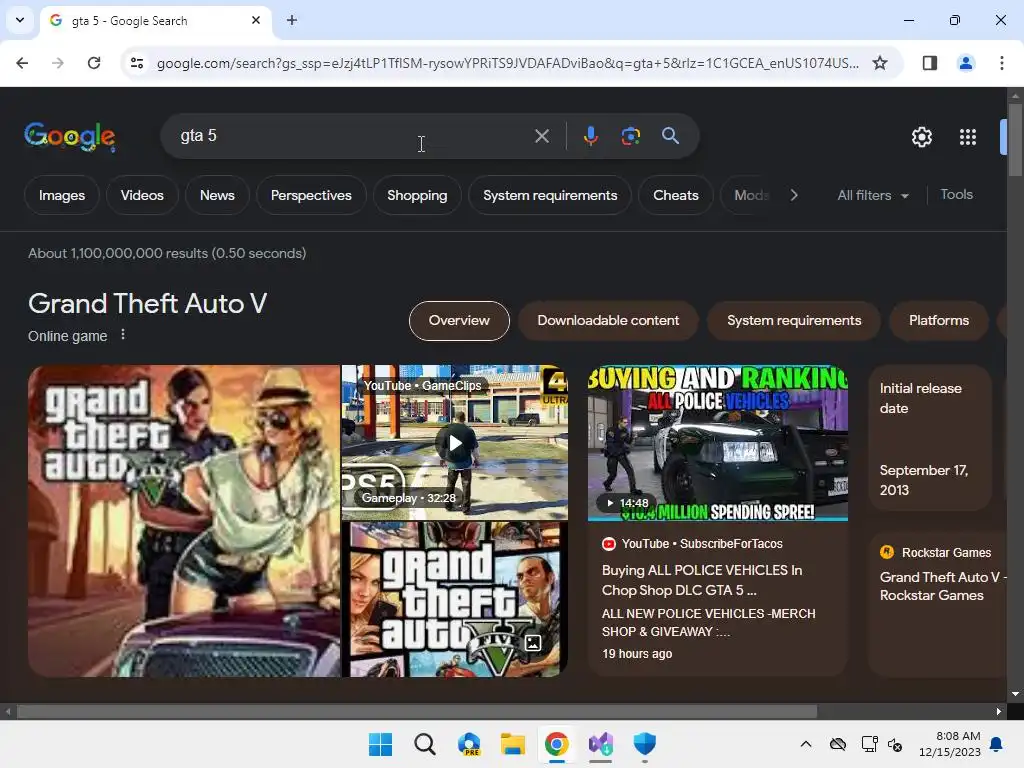This screenshot has height=768, width=1024.
Task: Open the tab search dropdown arrow
Action: click(x=20, y=20)
